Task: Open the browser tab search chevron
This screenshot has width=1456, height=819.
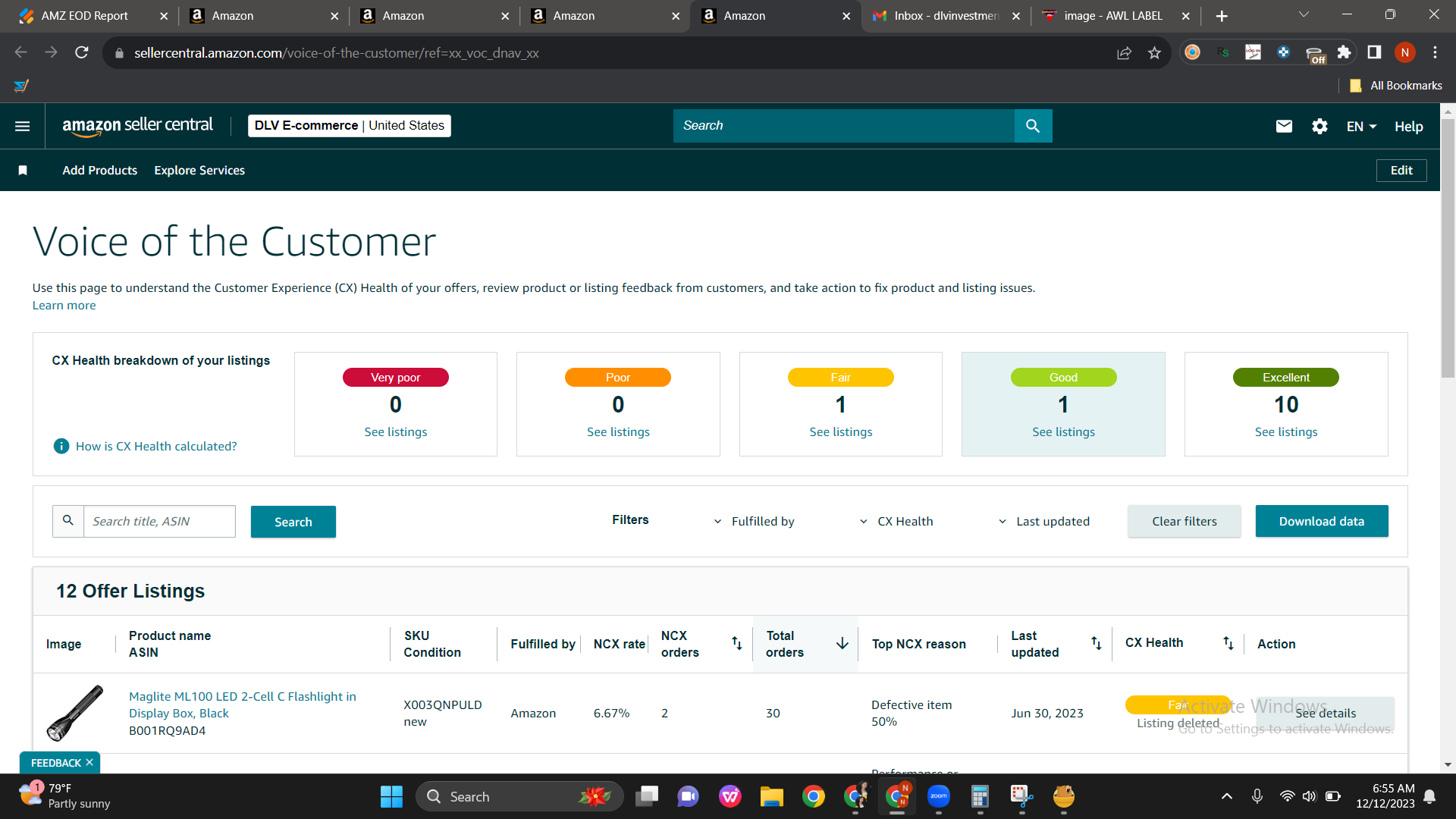Action: [1304, 14]
